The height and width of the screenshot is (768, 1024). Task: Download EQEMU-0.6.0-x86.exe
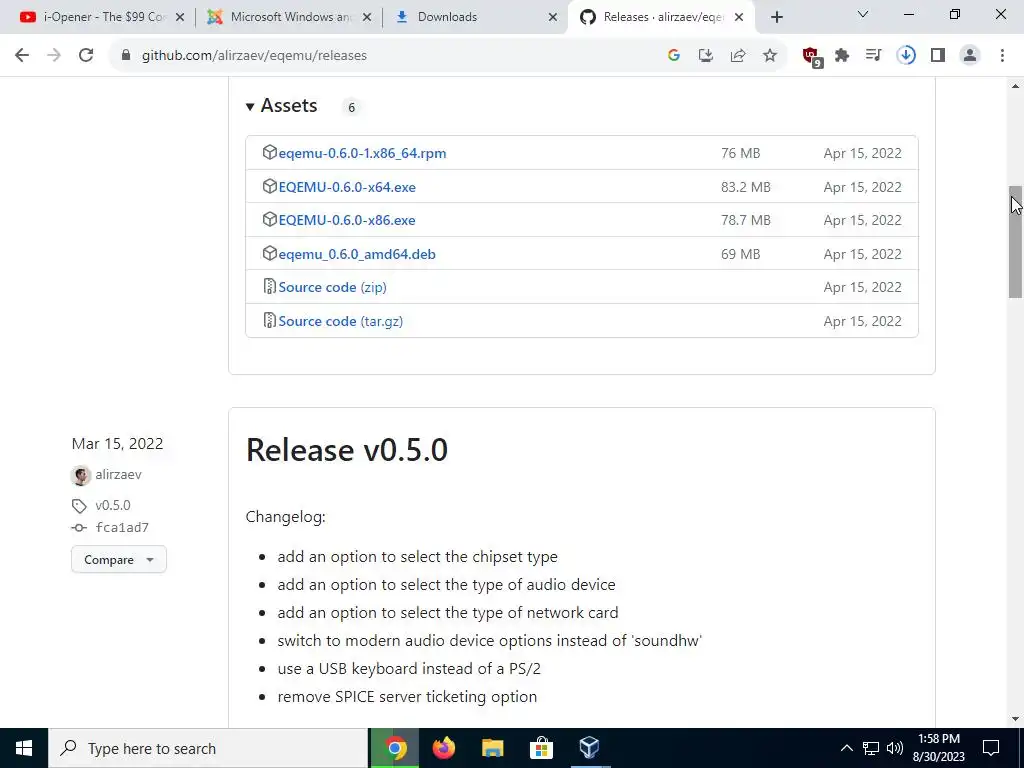[347, 221]
